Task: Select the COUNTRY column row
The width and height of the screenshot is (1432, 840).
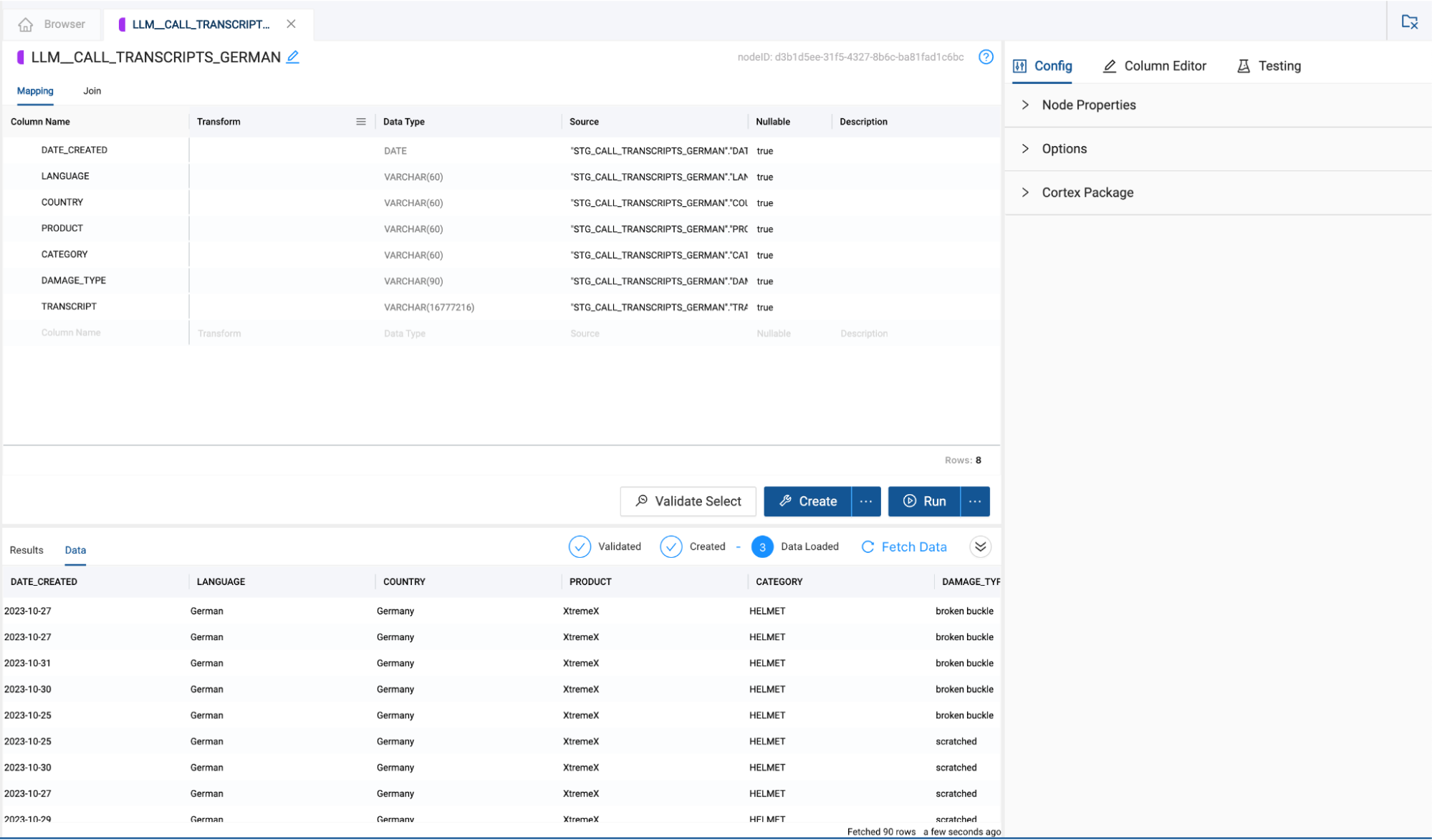Action: [x=501, y=203]
